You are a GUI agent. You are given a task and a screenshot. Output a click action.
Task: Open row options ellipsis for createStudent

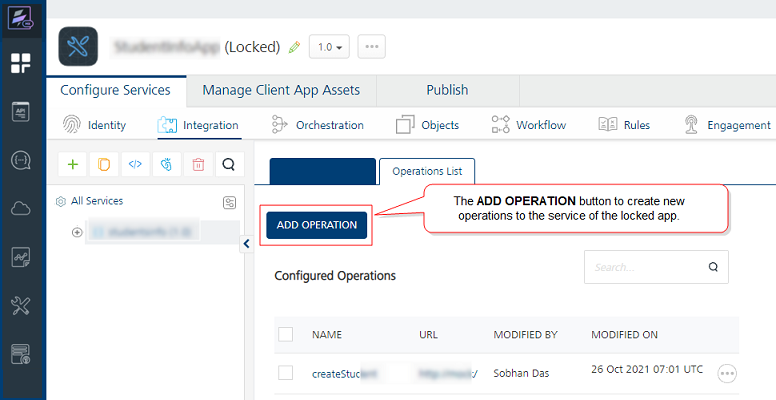click(x=727, y=373)
